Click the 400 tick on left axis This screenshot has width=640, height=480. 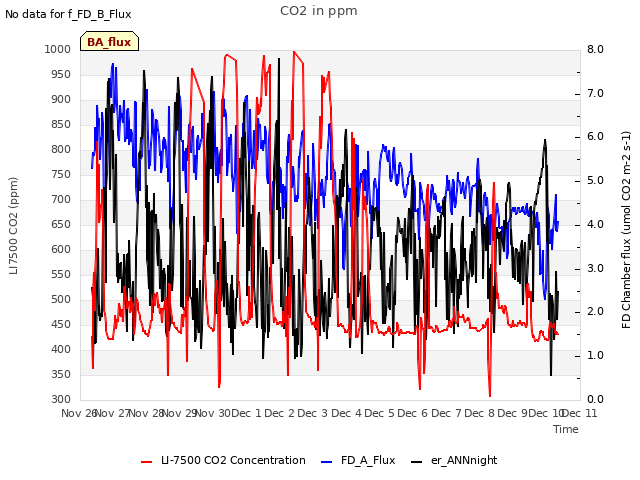tap(61, 349)
